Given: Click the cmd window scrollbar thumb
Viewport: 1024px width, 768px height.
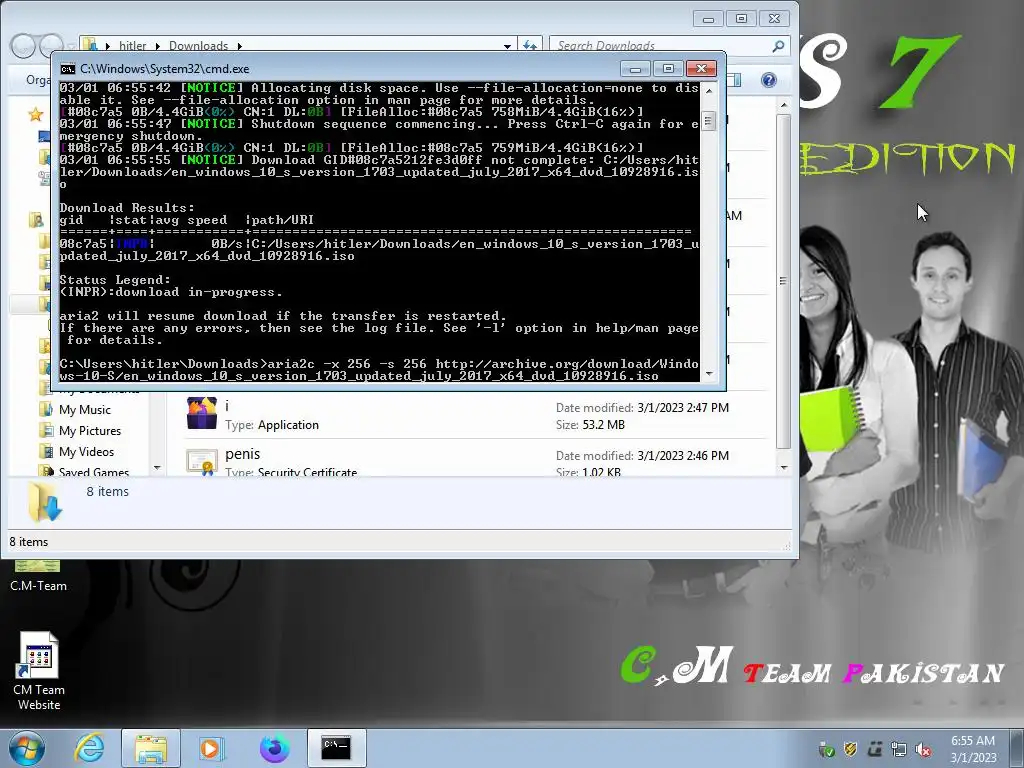Looking at the screenshot, I should (709, 121).
